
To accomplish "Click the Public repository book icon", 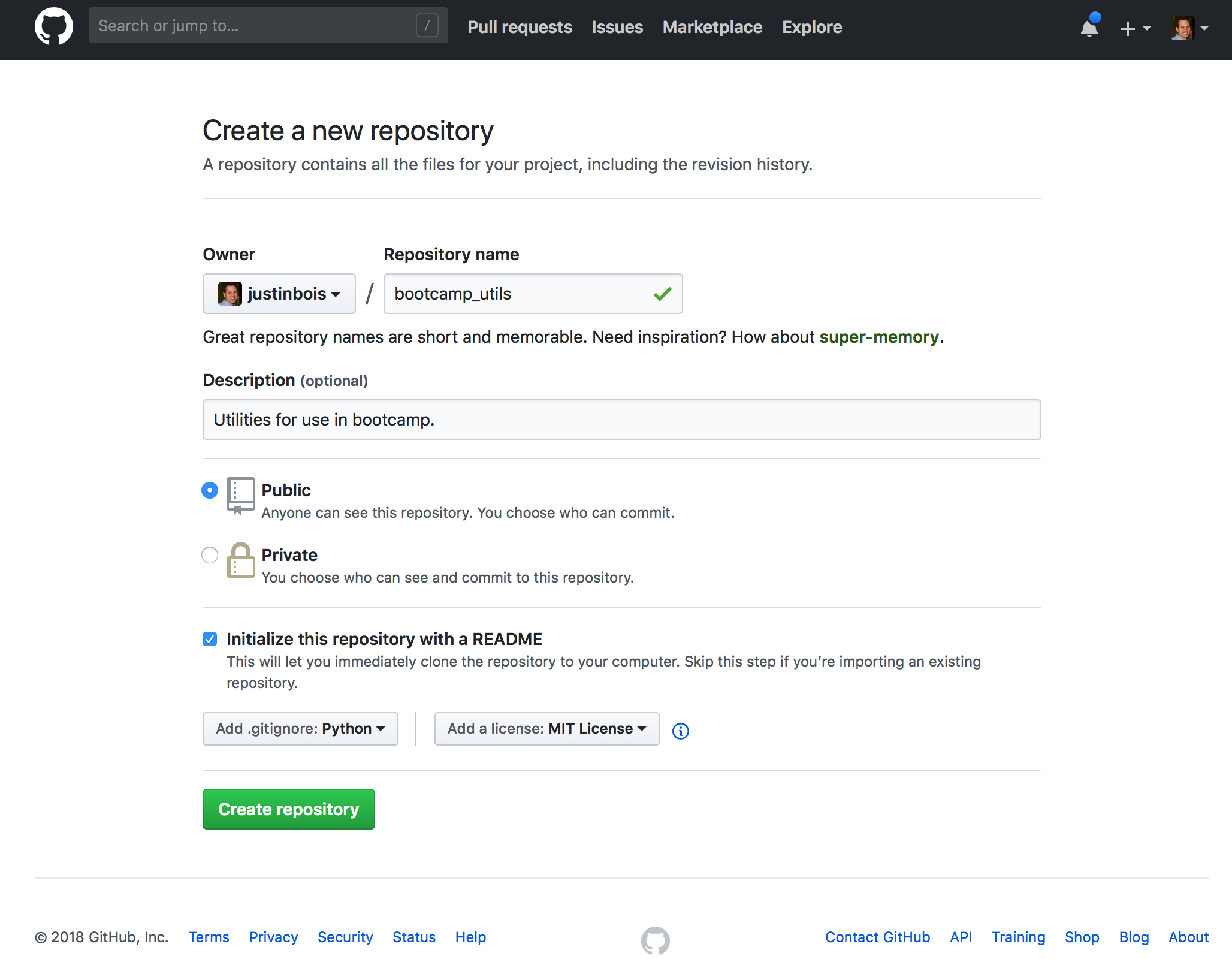I will (240, 496).
